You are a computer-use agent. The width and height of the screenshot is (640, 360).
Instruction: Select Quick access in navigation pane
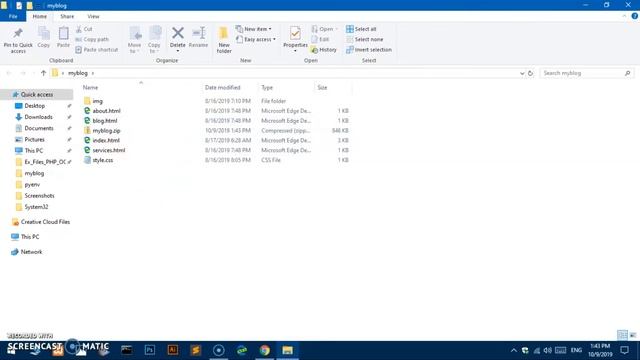tap(37, 94)
